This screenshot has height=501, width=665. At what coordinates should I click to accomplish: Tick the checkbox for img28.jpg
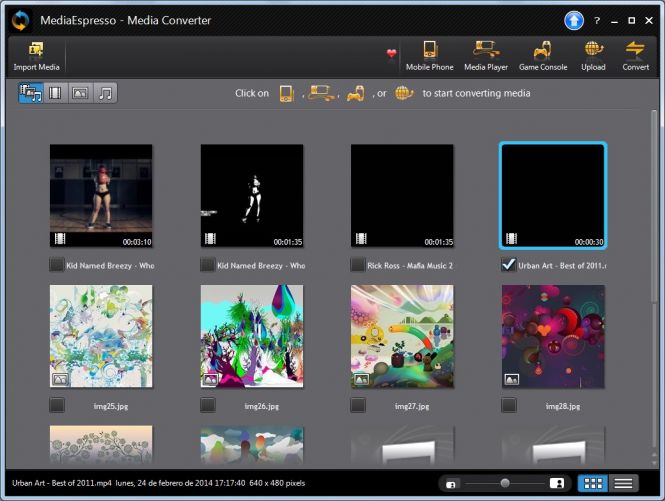pos(509,405)
